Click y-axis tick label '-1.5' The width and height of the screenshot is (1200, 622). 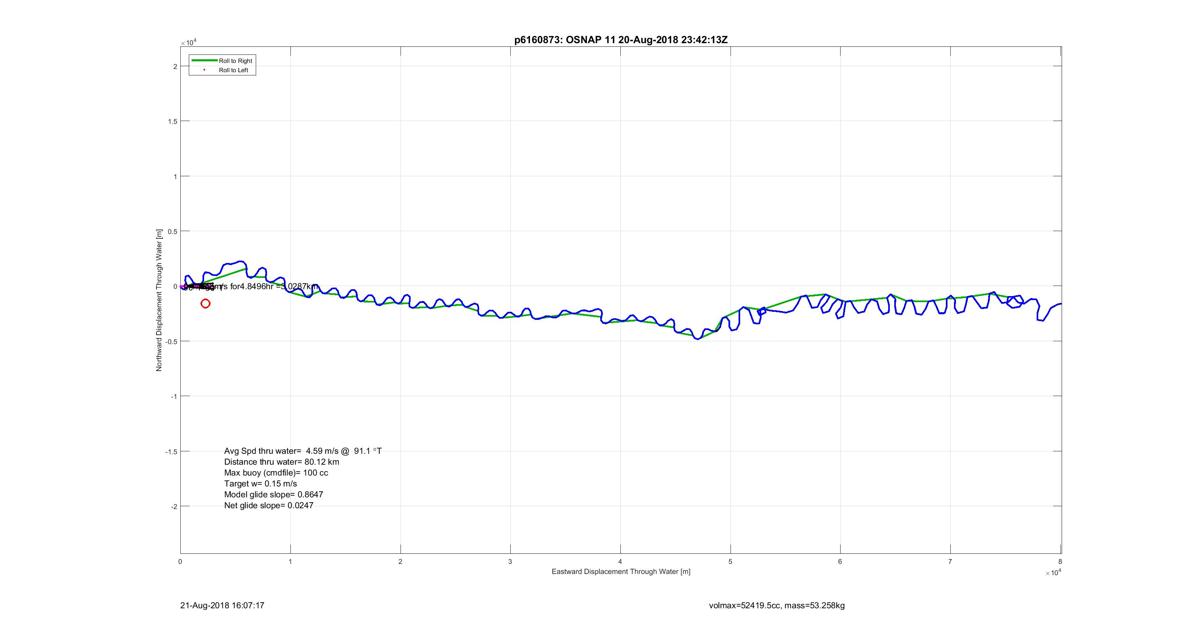pyautogui.click(x=170, y=451)
